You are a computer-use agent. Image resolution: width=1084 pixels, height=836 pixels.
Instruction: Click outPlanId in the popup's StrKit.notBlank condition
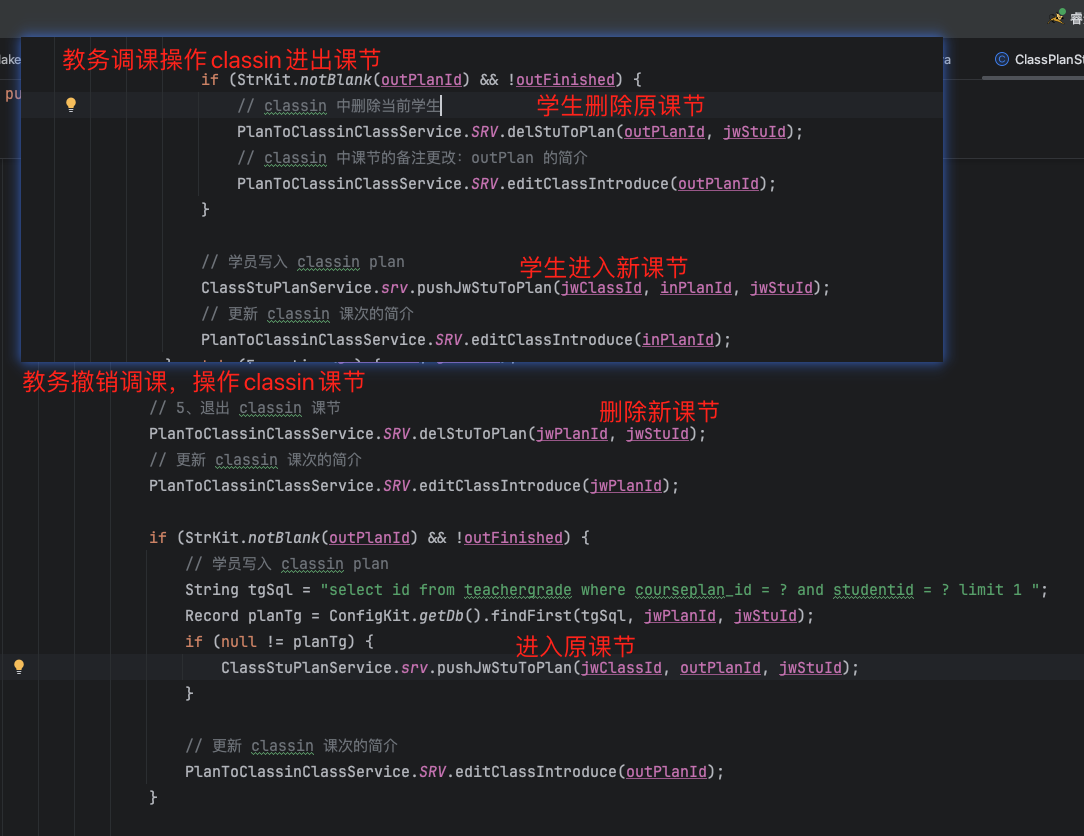pos(421,80)
